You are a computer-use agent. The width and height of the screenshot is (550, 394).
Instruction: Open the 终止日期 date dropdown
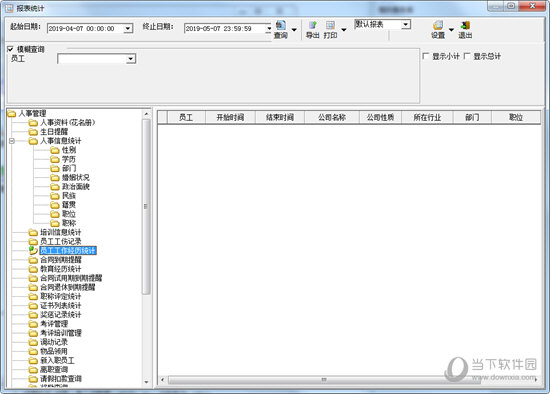[x=269, y=28]
